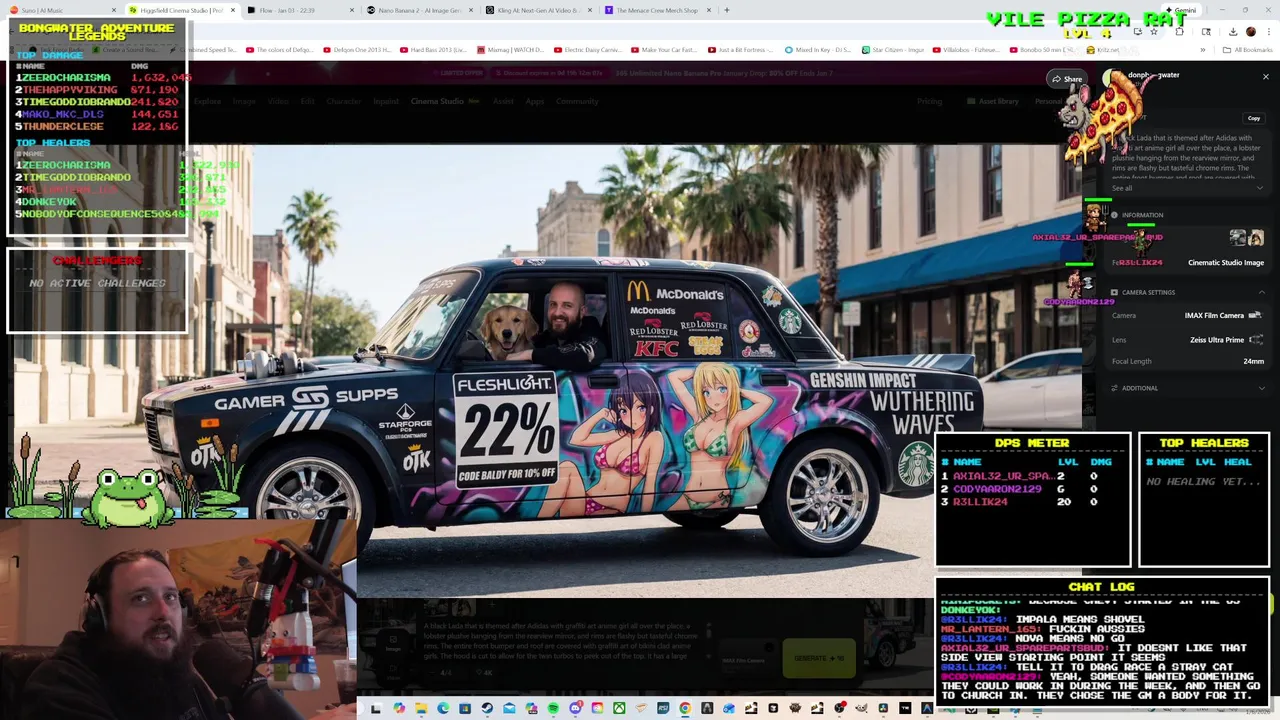Viewport: 1280px width, 720px height.
Task: Open The Menace Crew Merch Shop tab
Action: click(x=656, y=10)
